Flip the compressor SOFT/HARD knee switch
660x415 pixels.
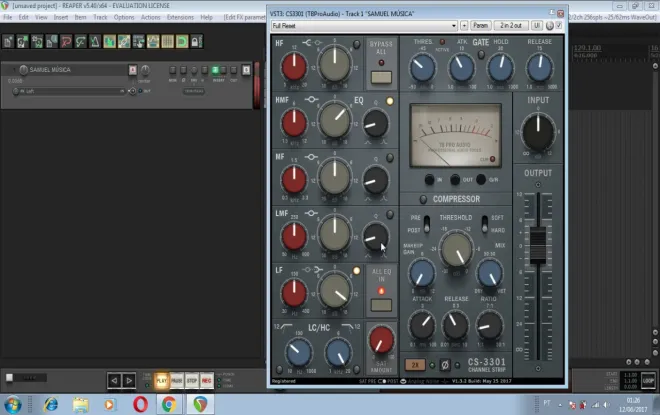tap(485, 223)
